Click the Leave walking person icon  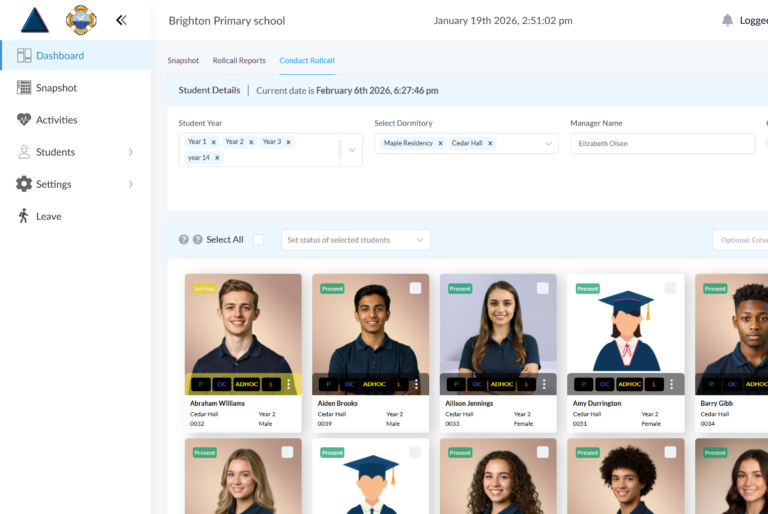coord(24,216)
